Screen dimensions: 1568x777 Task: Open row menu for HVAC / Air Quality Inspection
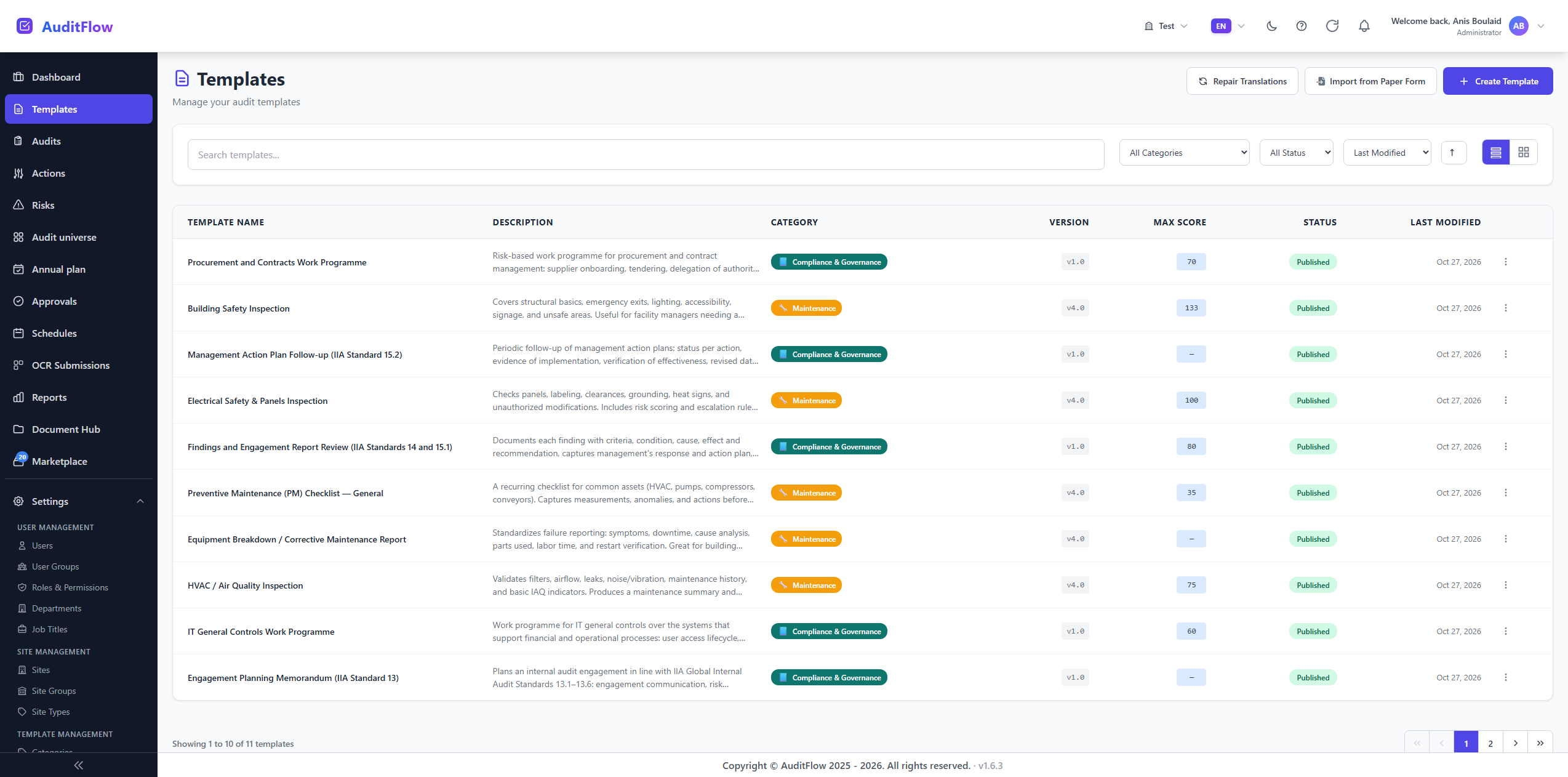(1506, 585)
